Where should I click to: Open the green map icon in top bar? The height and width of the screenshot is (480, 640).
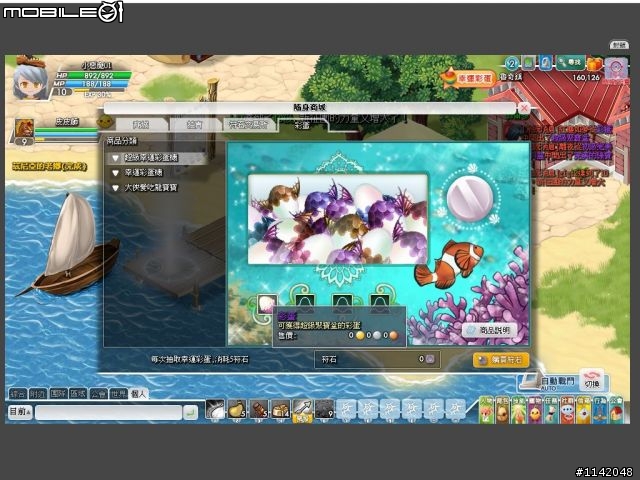(x=529, y=63)
